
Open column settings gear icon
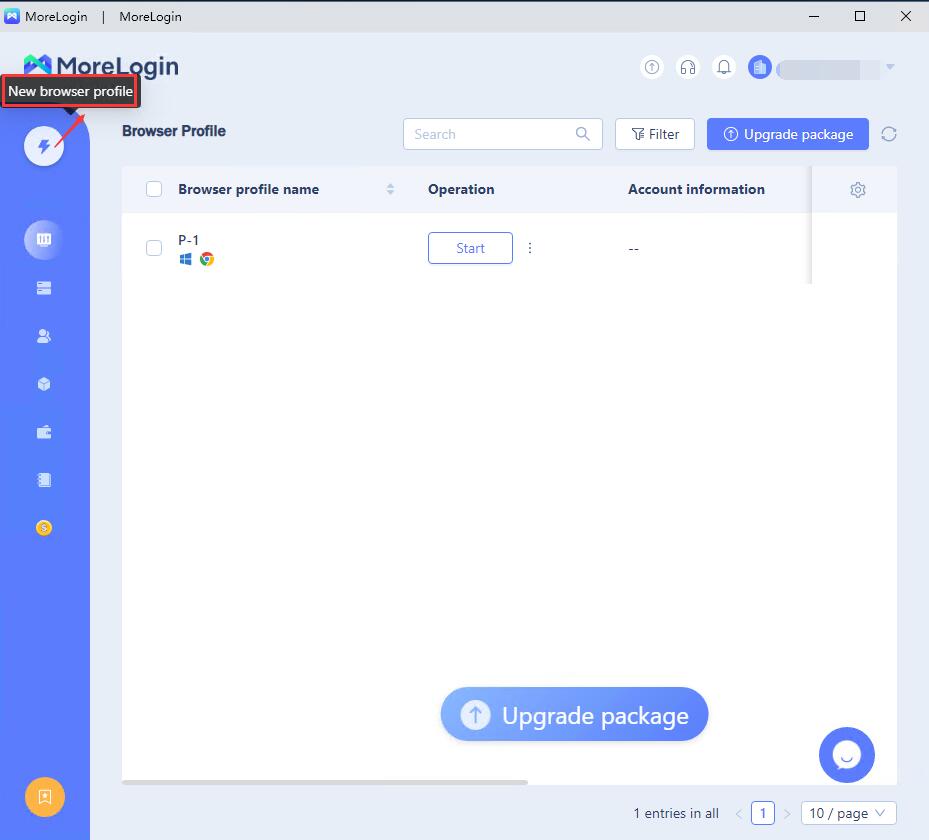tap(857, 190)
